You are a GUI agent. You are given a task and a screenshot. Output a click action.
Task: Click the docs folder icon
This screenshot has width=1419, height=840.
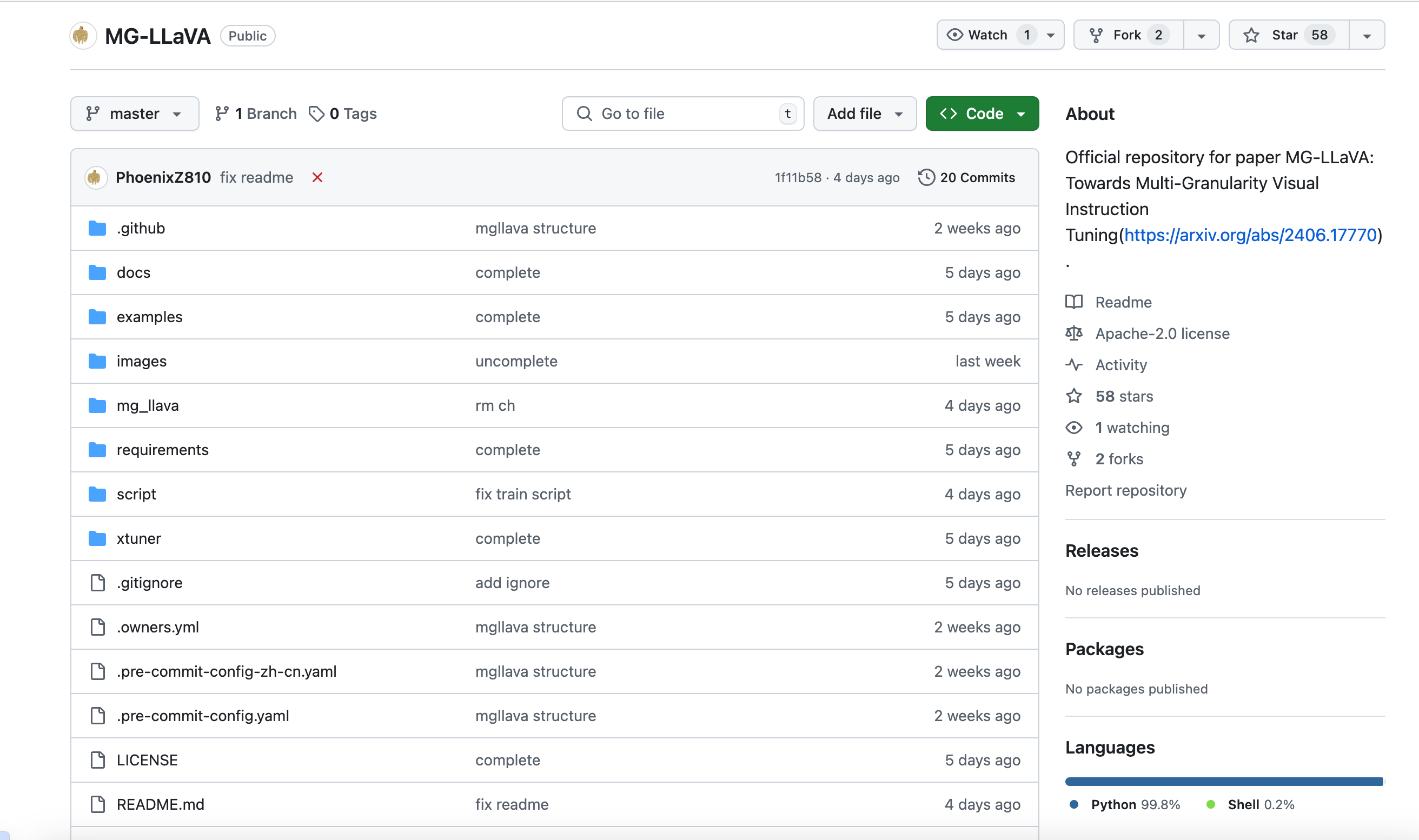(x=97, y=272)
